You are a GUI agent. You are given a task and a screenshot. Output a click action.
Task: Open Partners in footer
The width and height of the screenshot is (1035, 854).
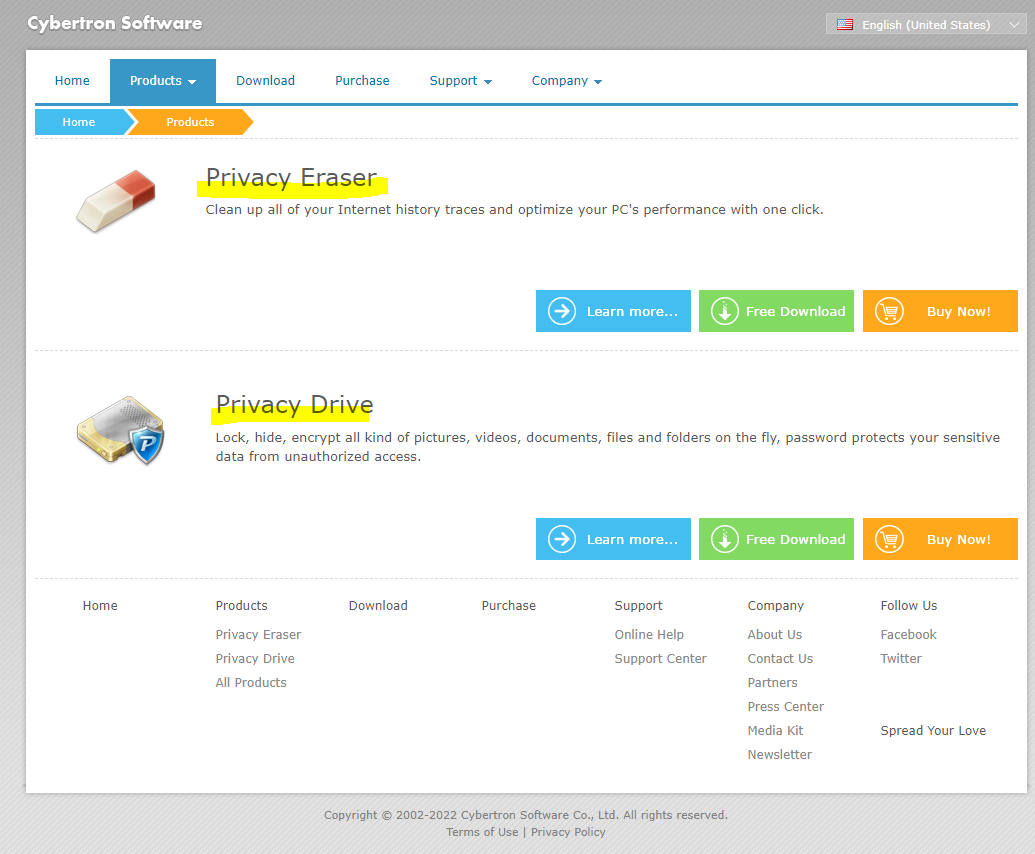[772, 682]
